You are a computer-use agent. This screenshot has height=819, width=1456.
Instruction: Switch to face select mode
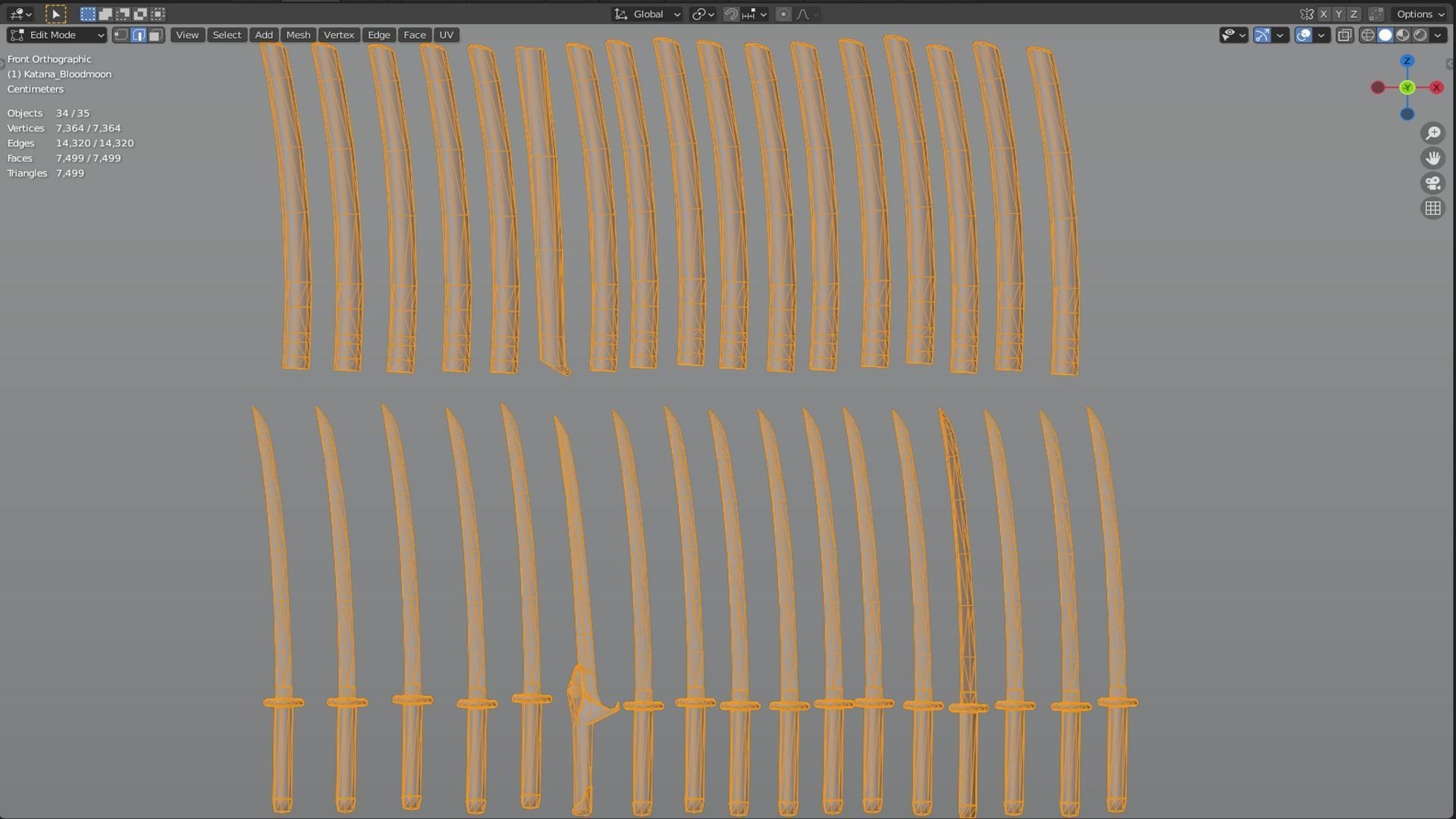155,35
